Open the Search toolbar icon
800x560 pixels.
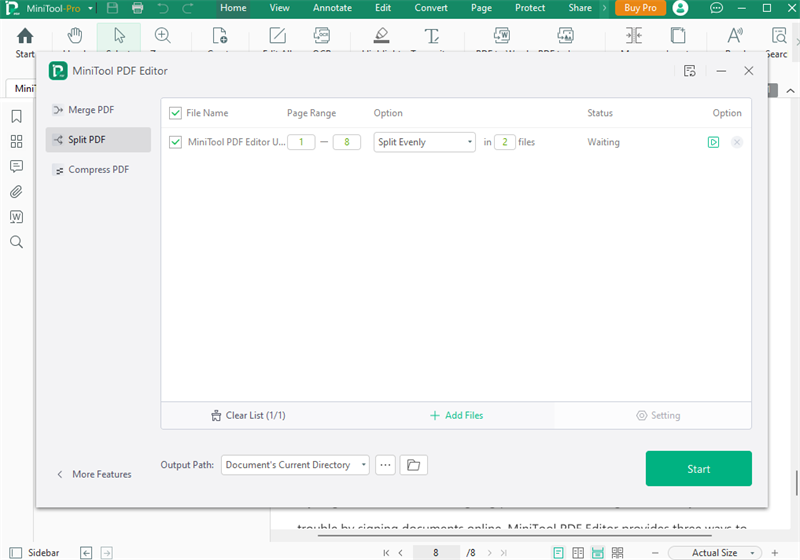[779, 36]
